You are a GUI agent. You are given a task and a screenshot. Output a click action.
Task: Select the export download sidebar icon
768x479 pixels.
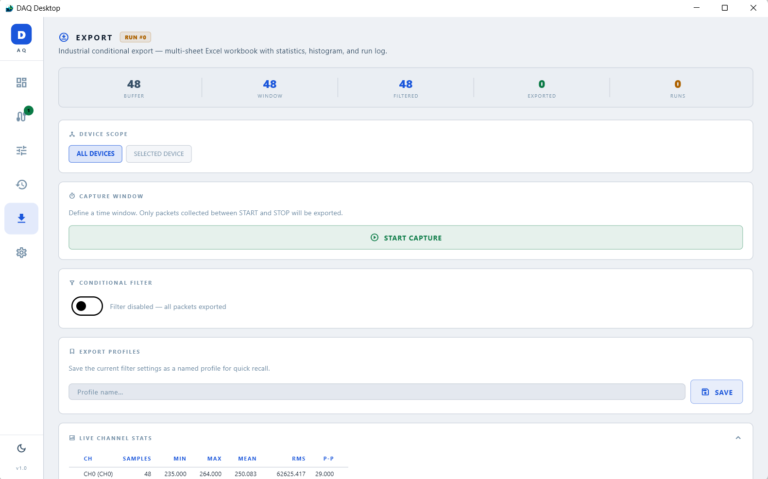point(21,218)
